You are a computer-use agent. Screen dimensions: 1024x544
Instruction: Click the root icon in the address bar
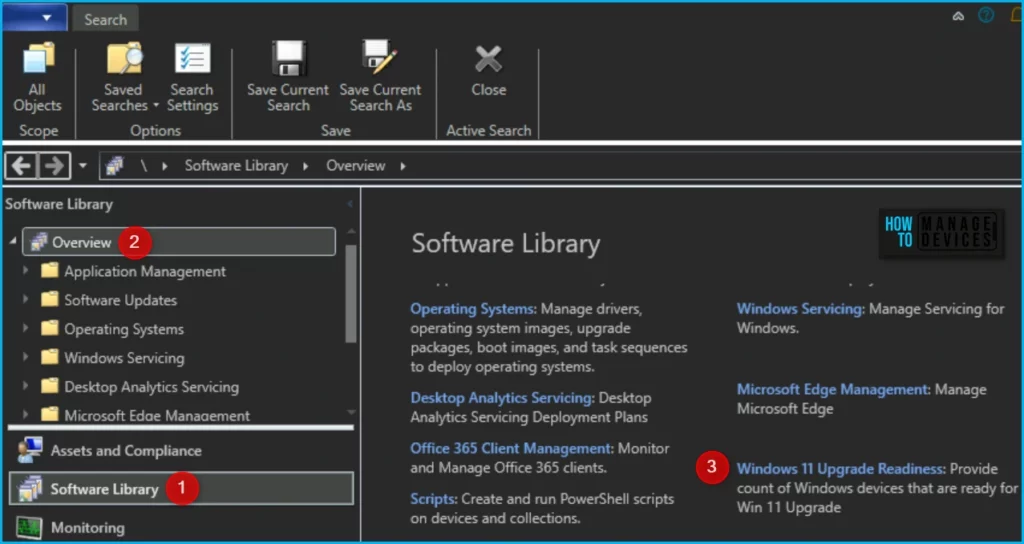point(114,166)
